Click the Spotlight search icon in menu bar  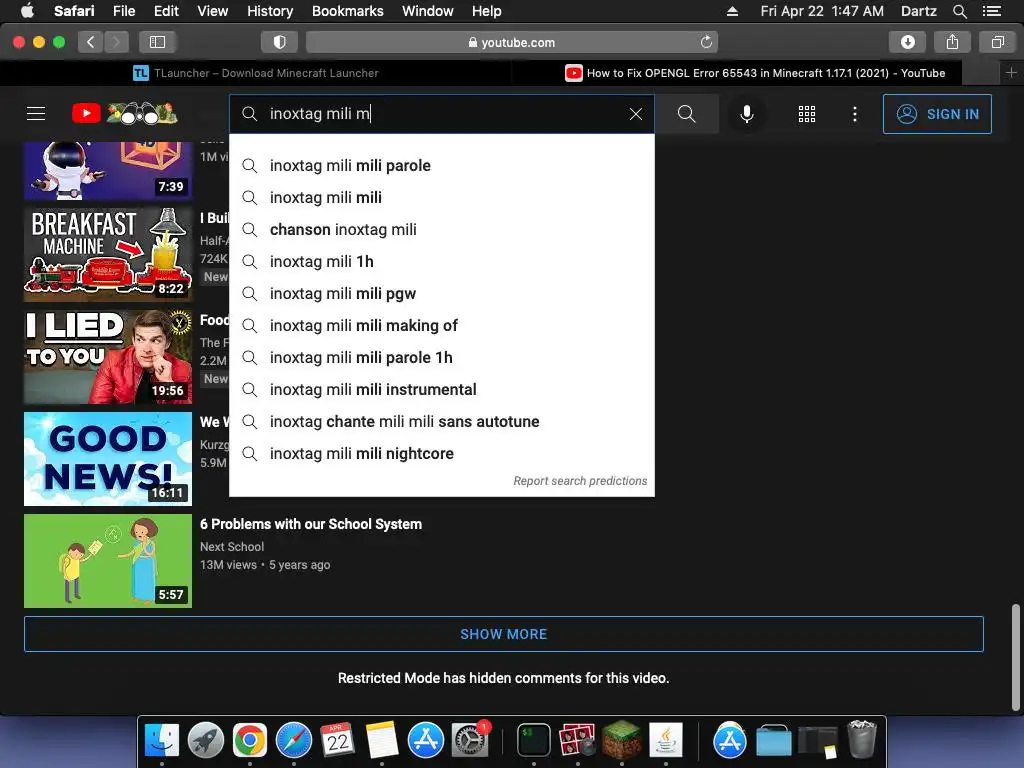(959, 11)
